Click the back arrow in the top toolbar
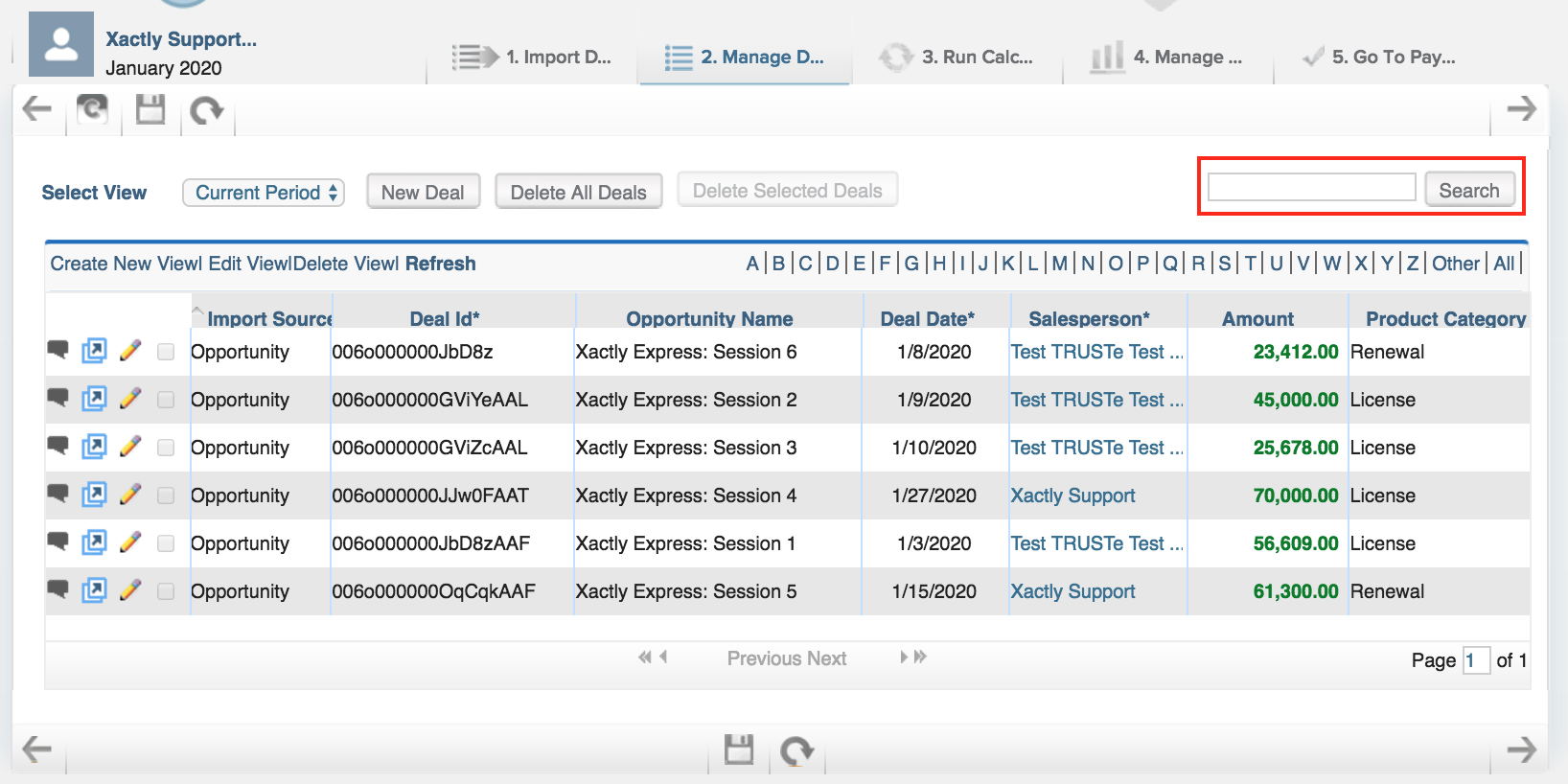The width and height of the screenshot is (1568, 784). 36,109
